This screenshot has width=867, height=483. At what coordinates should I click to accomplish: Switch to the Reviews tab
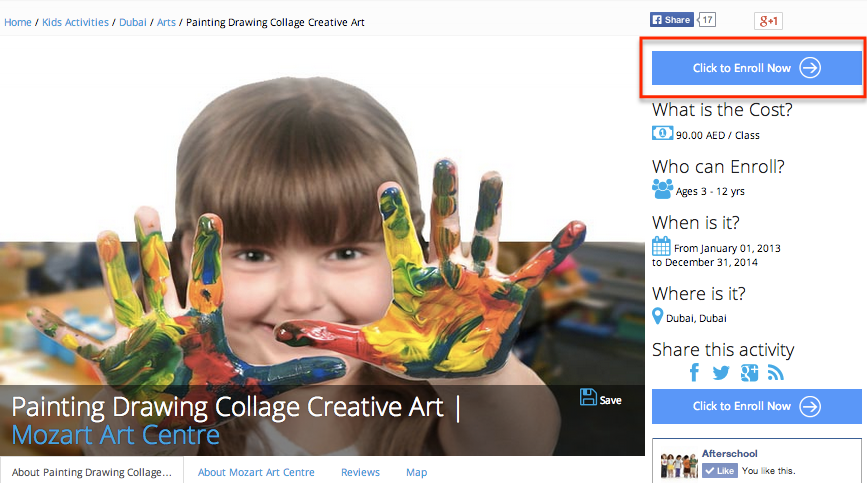360,472
